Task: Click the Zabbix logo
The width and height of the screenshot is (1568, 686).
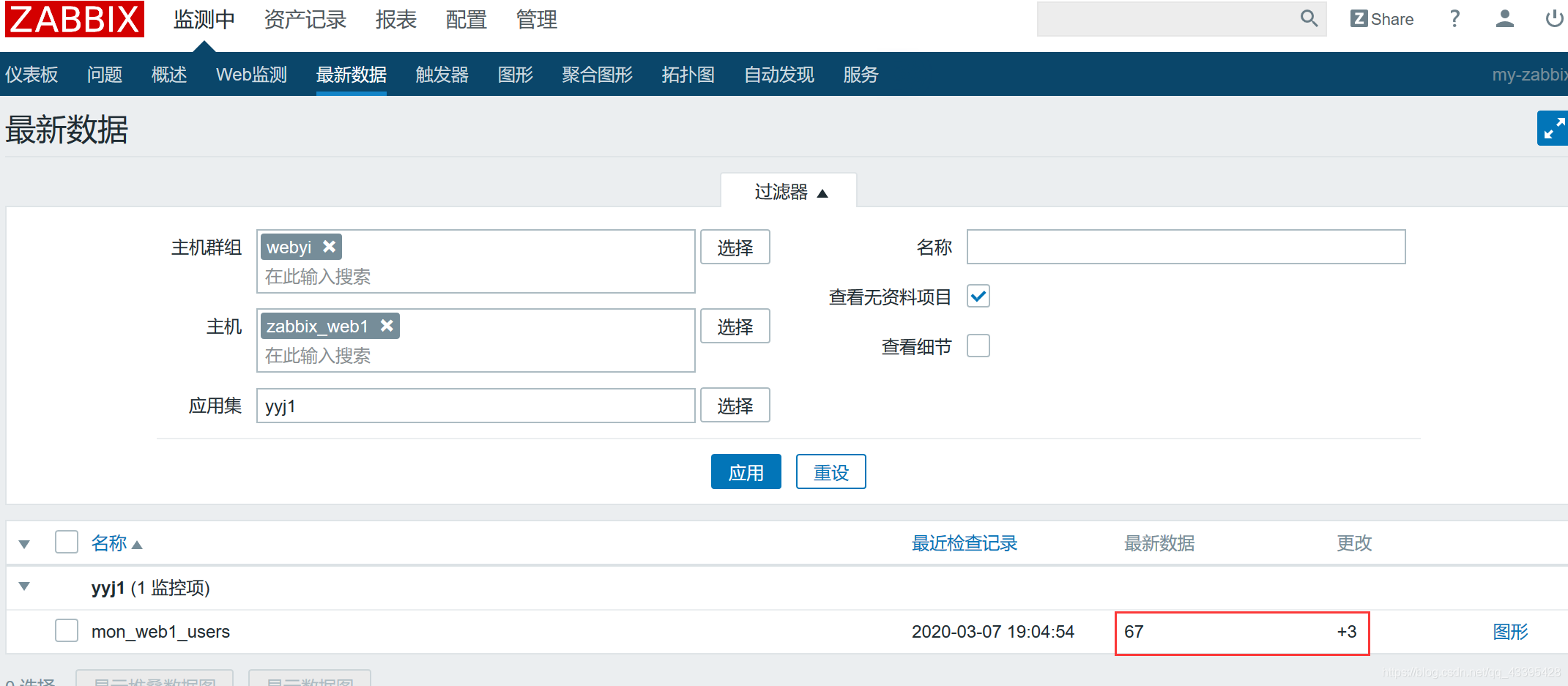Action: point(74,19)
